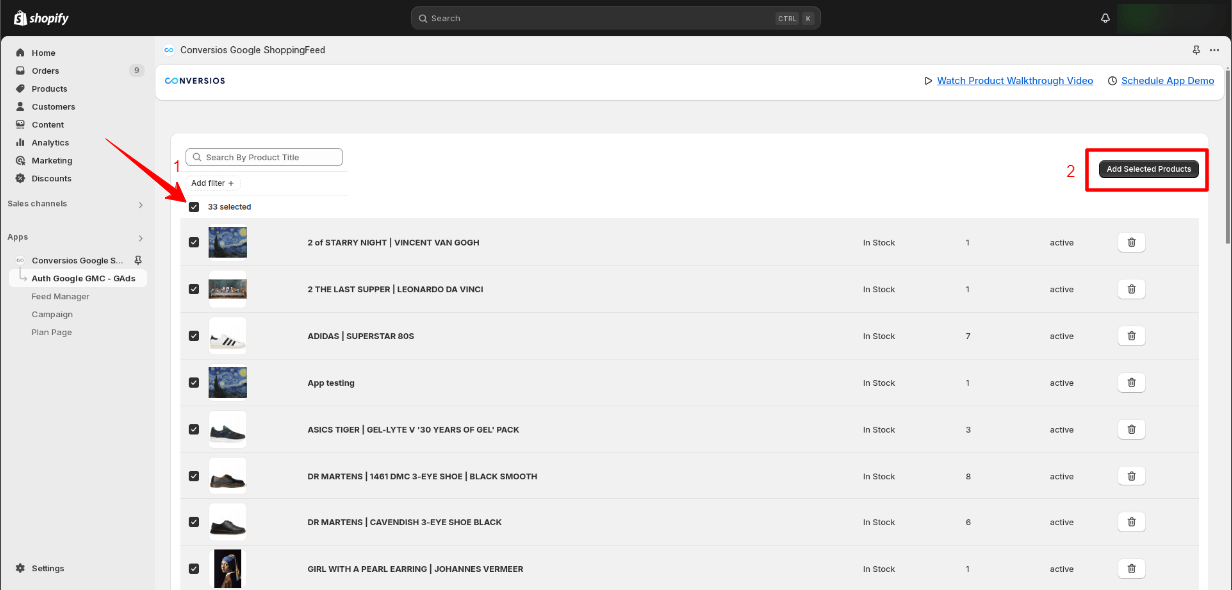1232x590 pixels.
Task: Click the Products tag icon
Action: (x=20, y=89)
